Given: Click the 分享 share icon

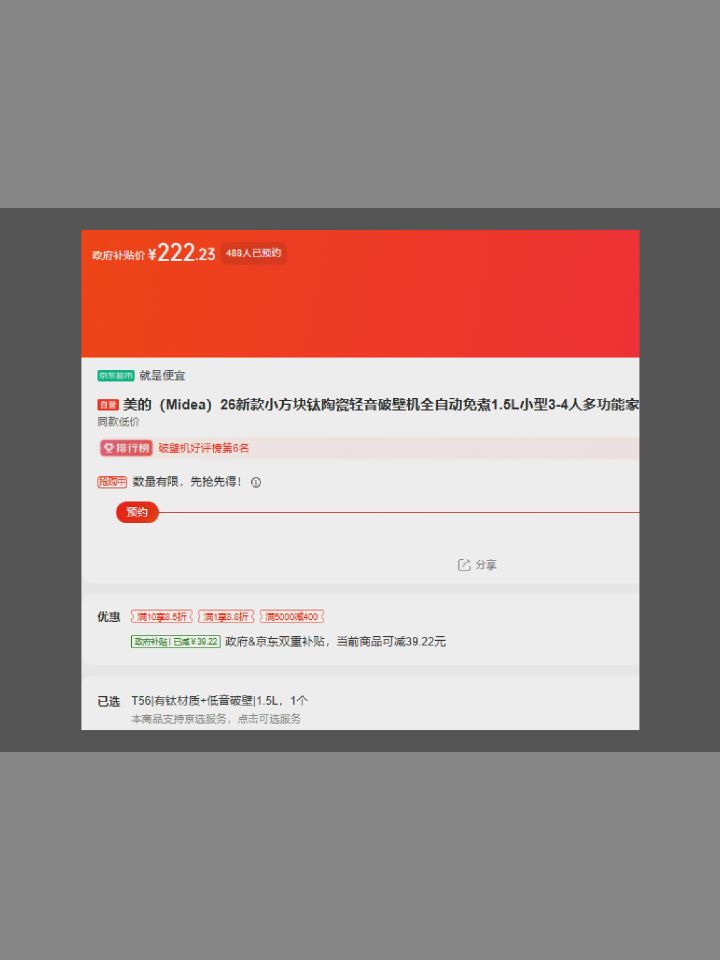Looking at the screenshot, I should [464, 564].
